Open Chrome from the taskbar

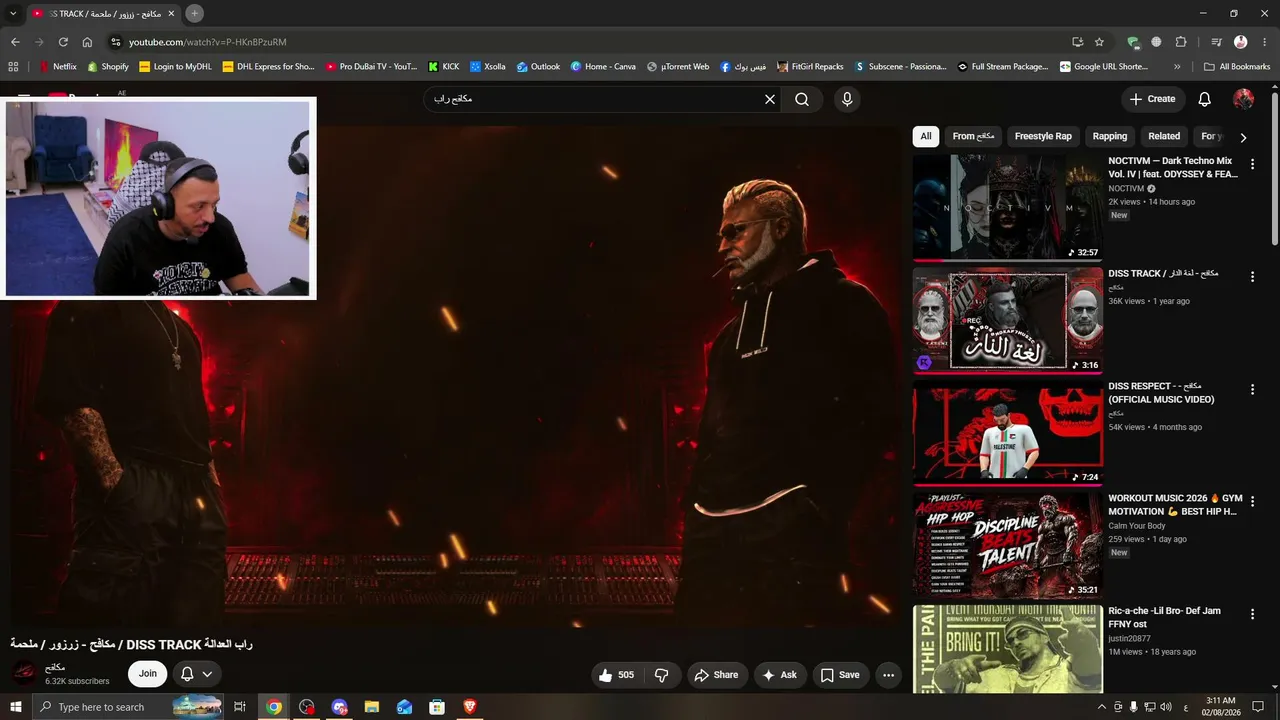pyautogui.click(x=274, y=707)
